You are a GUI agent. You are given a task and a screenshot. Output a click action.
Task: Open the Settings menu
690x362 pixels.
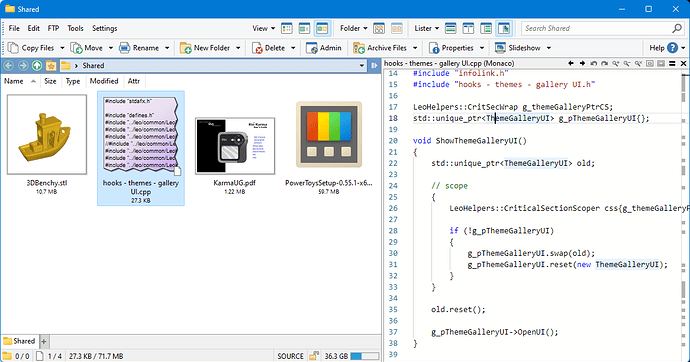pyautogui.click(x=105, y=28)
